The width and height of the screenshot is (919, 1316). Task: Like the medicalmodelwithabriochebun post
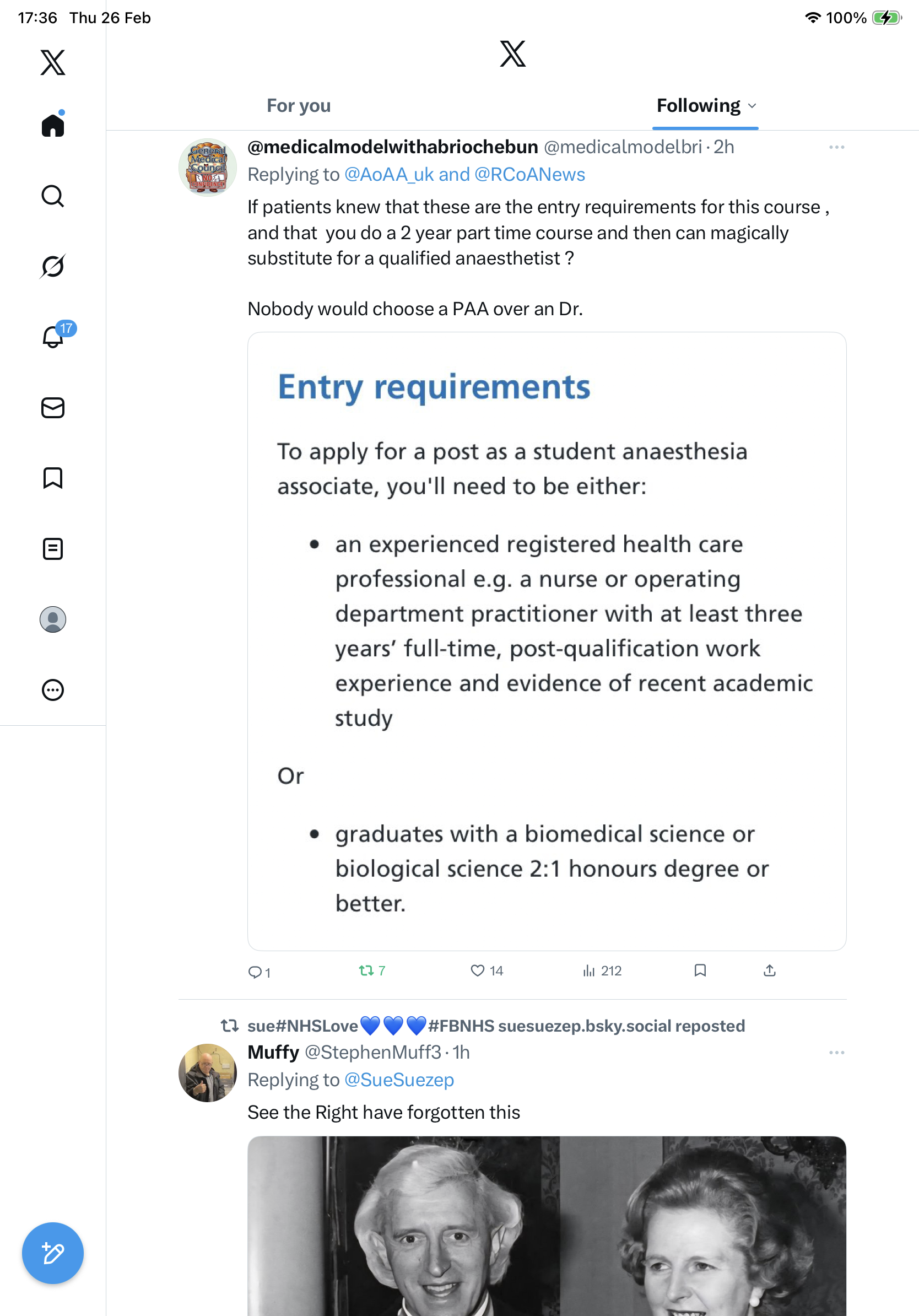477,970
